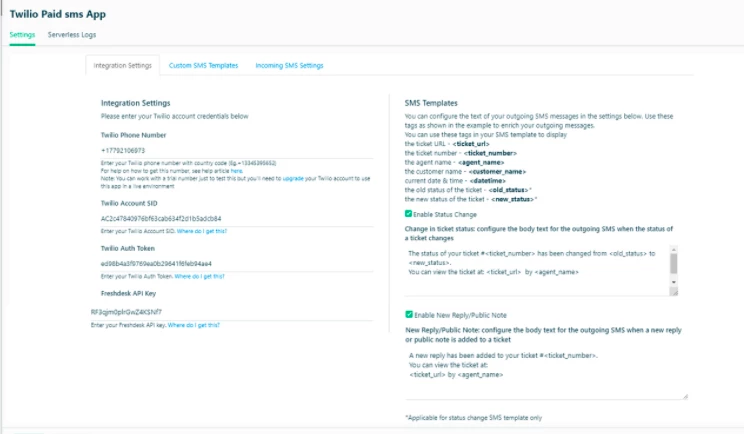Toggle Enable Status Change checkbox
The image size is (744, 434).
[x=408, y=214]
